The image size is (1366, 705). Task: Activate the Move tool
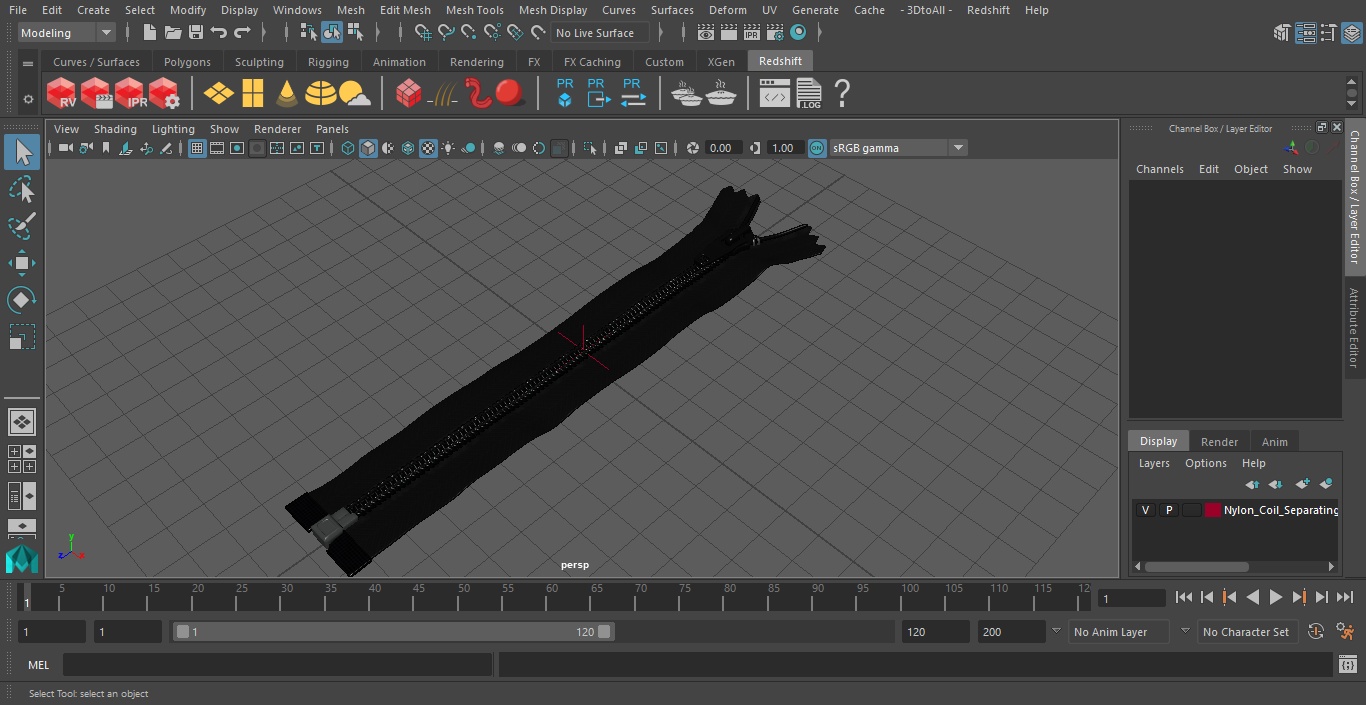[x=22, y=263]
